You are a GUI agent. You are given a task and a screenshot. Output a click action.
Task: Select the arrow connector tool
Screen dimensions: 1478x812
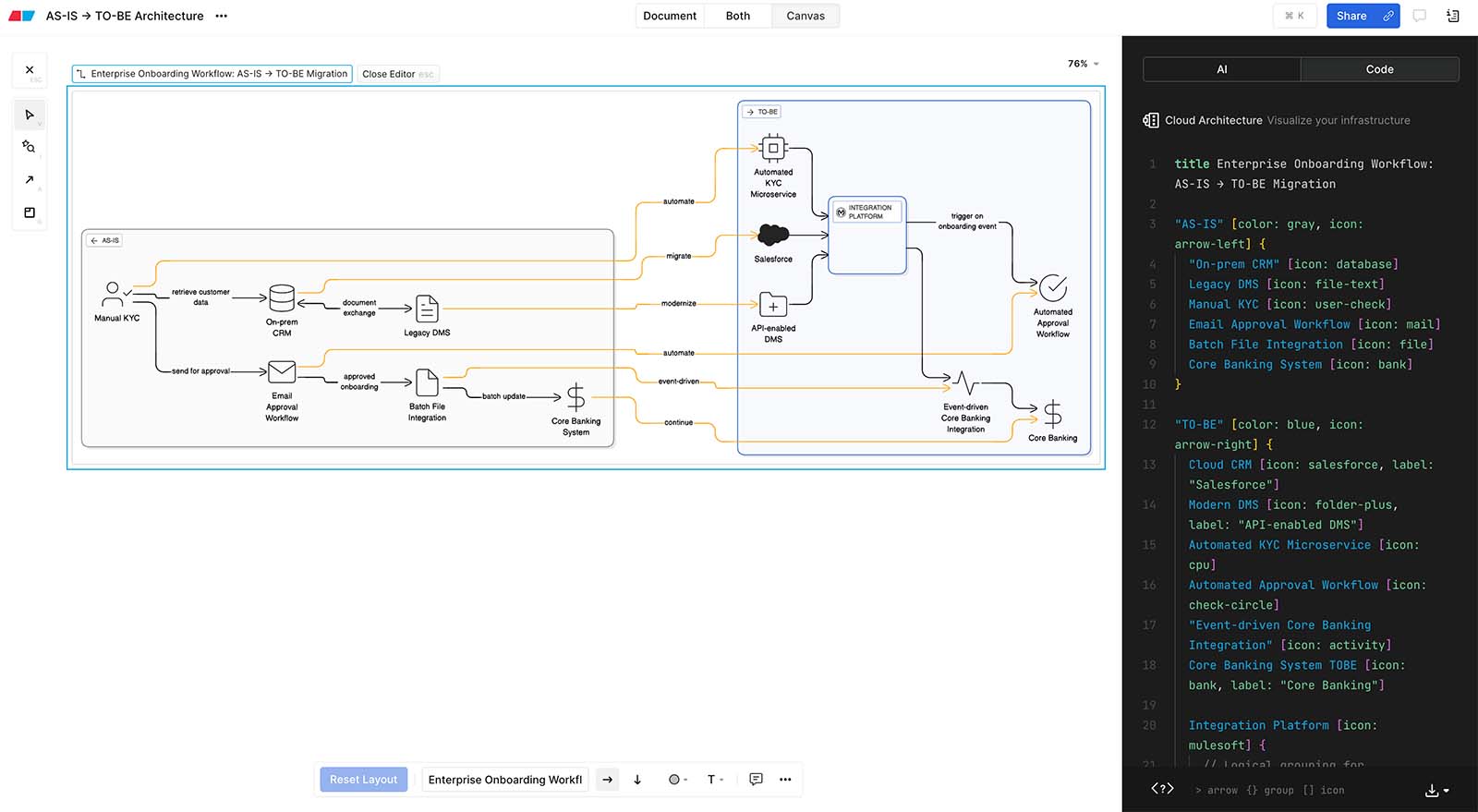[x=30, y=180]
